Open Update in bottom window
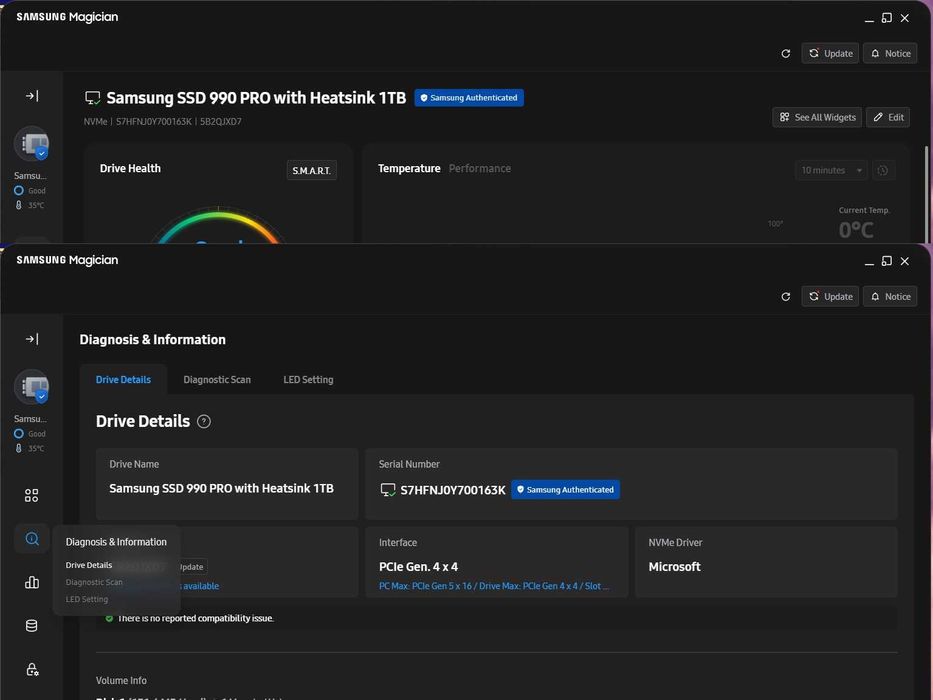 coord(830,296)
